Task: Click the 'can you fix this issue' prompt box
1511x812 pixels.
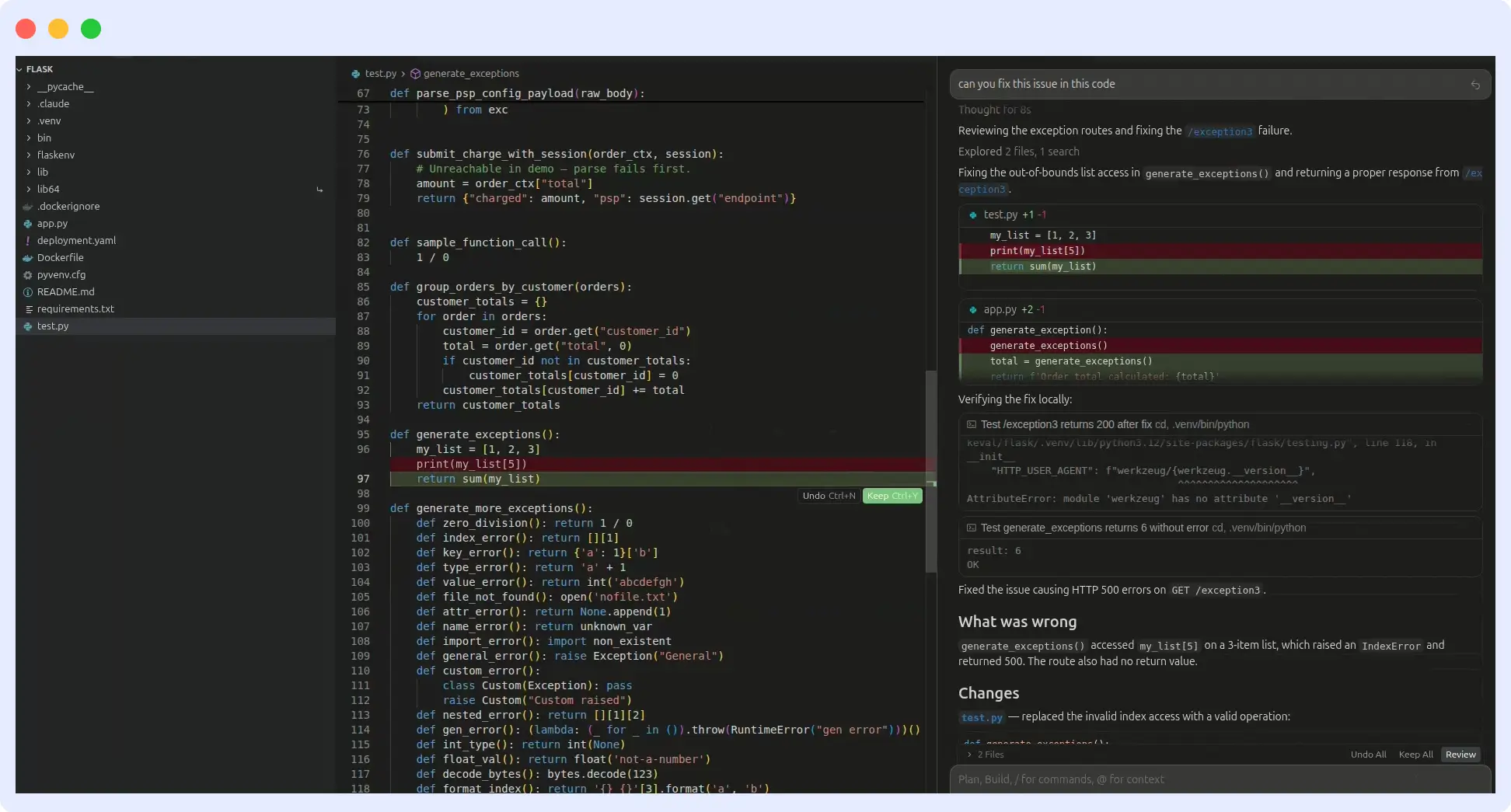Action: point(1220,84)
